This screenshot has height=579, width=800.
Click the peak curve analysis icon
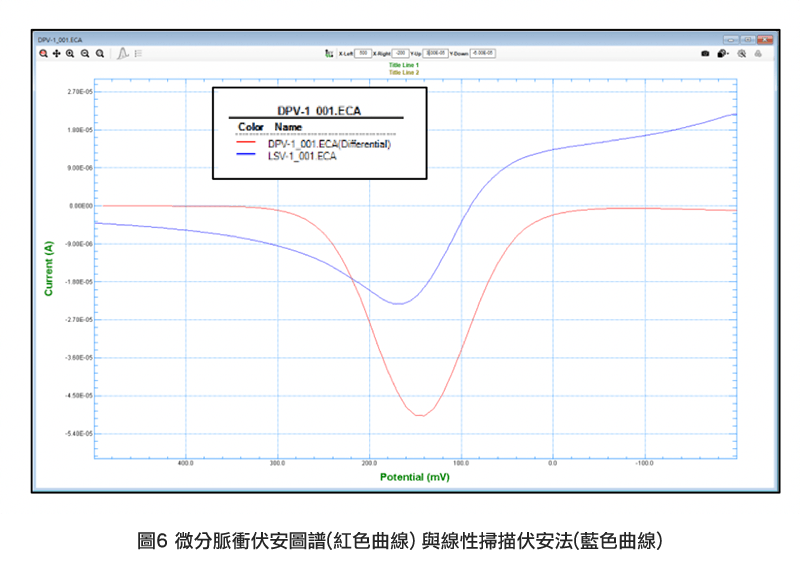click(x=121, y=53)
